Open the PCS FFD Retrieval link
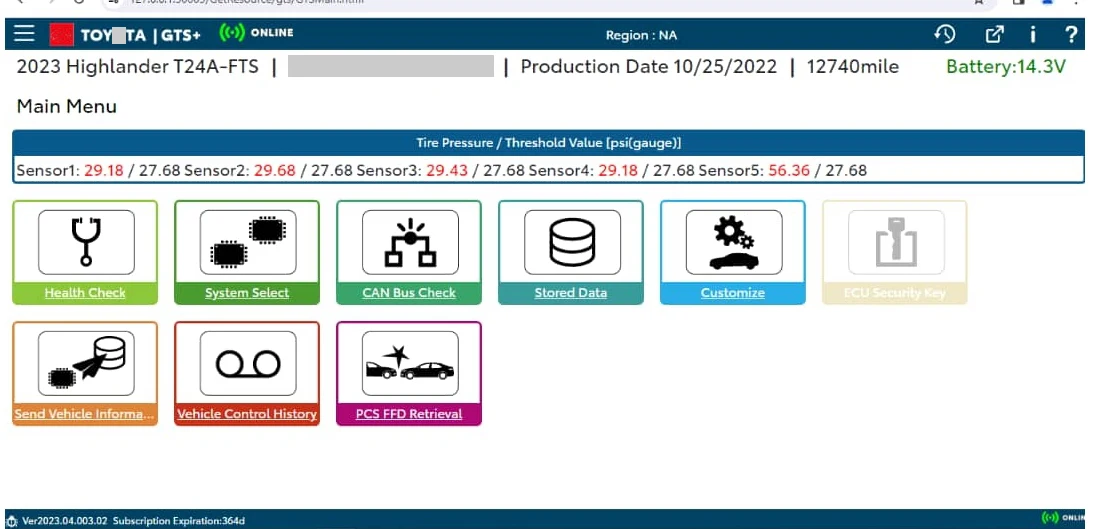The image size is (1096, 529). [x=409, y=414]
